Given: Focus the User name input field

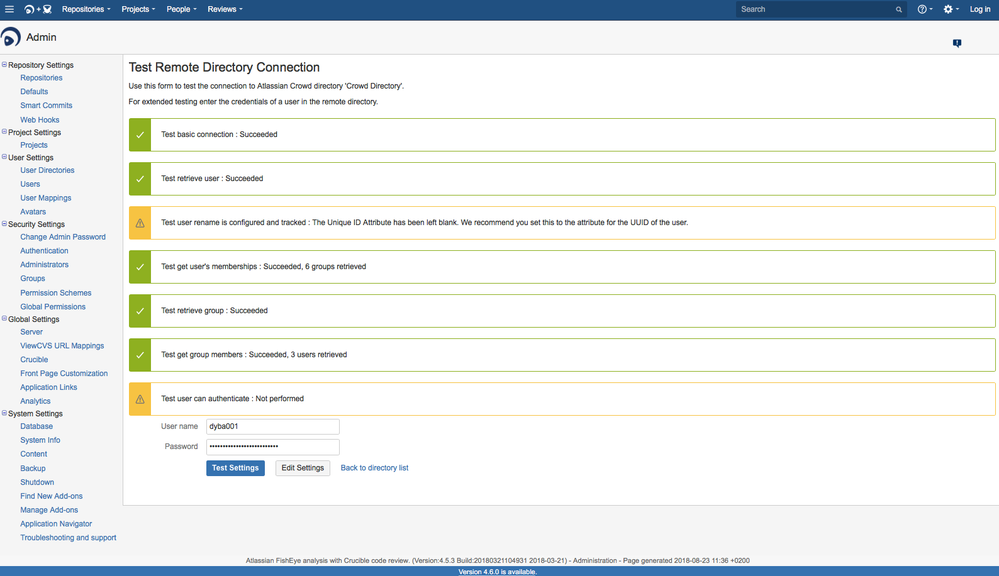Looking at the screenshot, I should [273, 426].
